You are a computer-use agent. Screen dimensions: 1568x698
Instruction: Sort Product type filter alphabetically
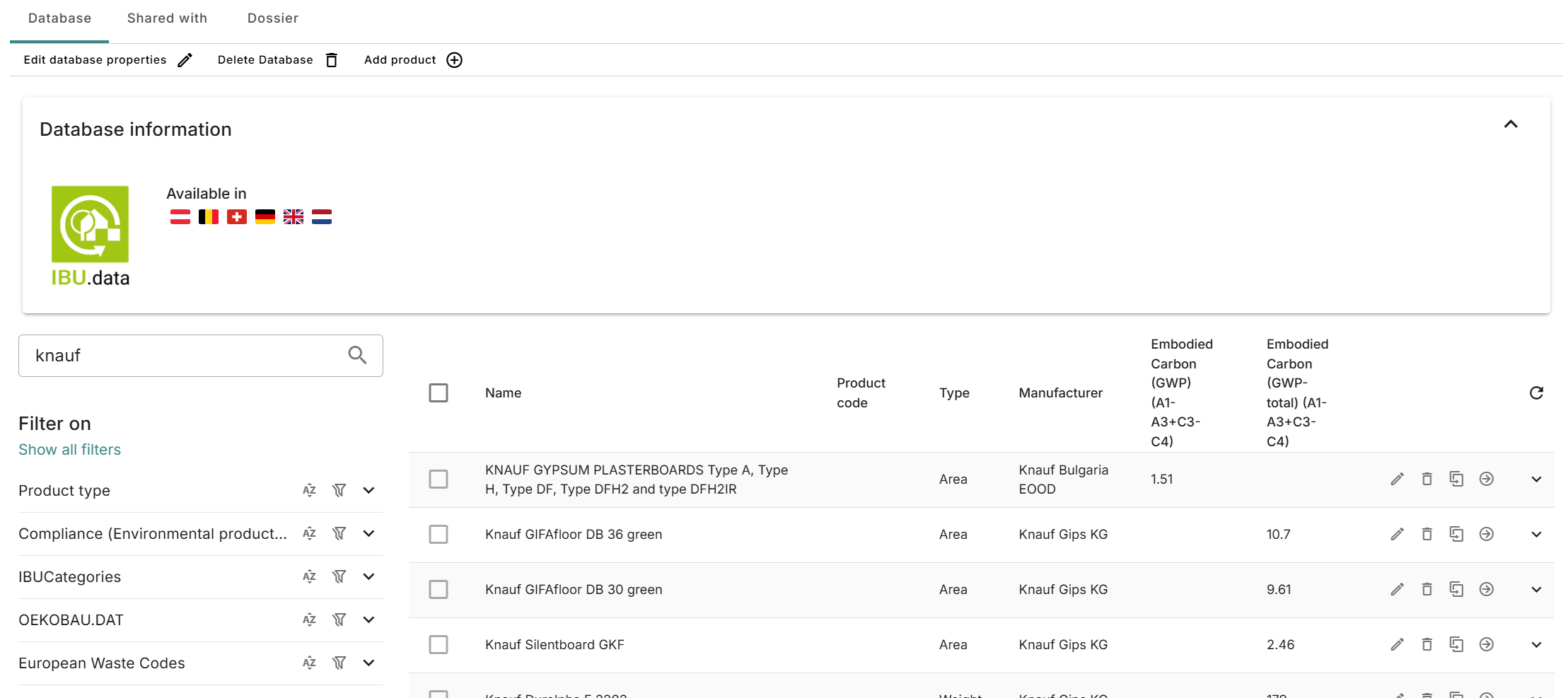pyautogui.click(x=309, y=491)
